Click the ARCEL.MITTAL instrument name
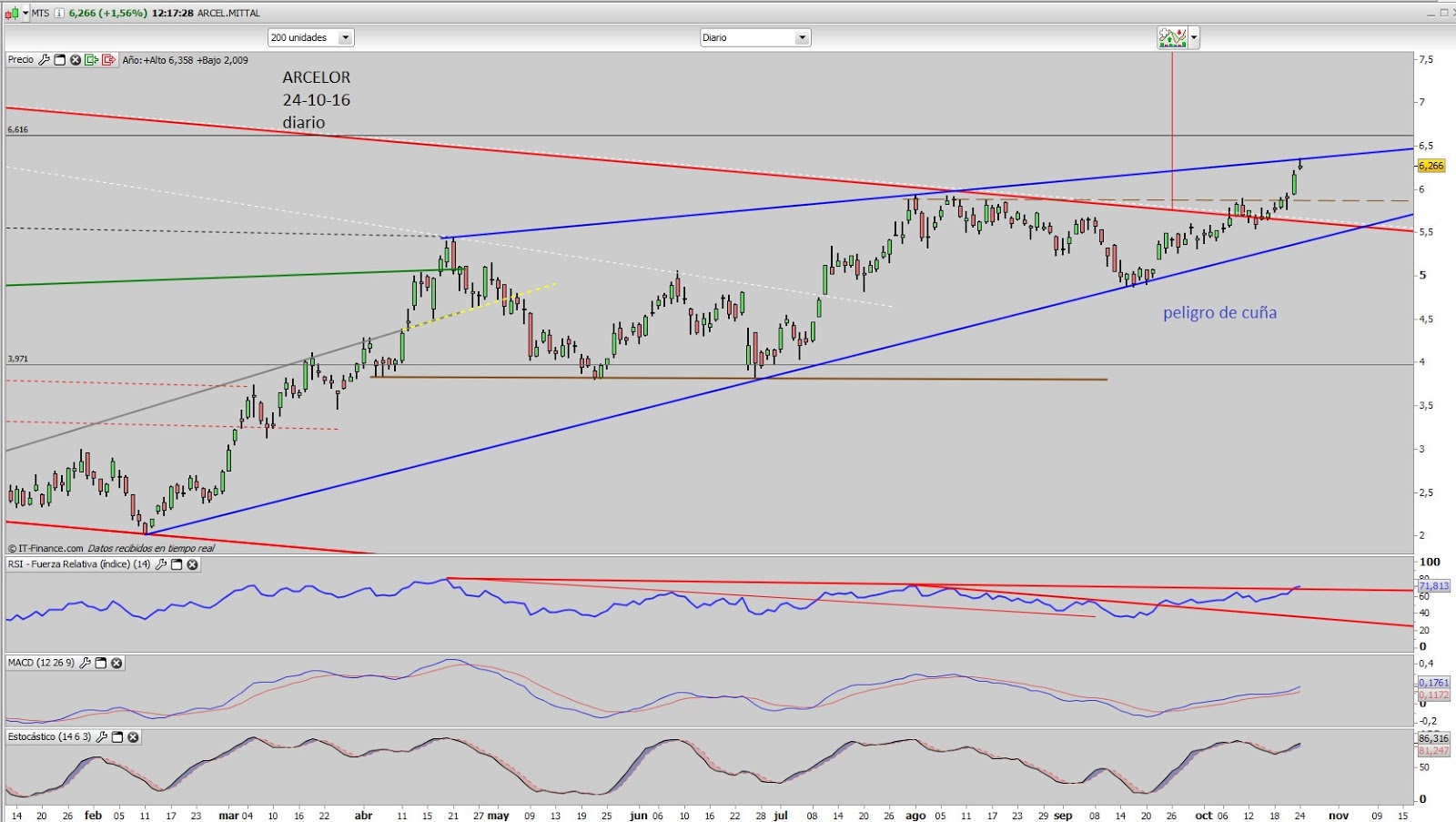 [x=228, y=13]
